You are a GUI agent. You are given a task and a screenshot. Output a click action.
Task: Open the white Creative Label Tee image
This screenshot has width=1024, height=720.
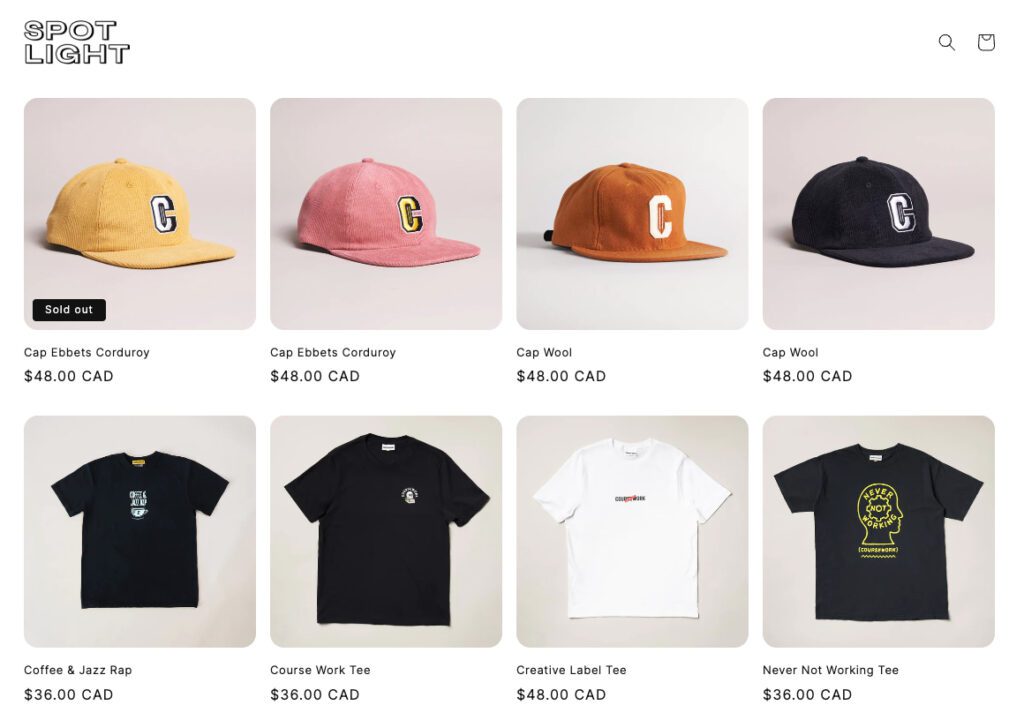tap(632, 532)
